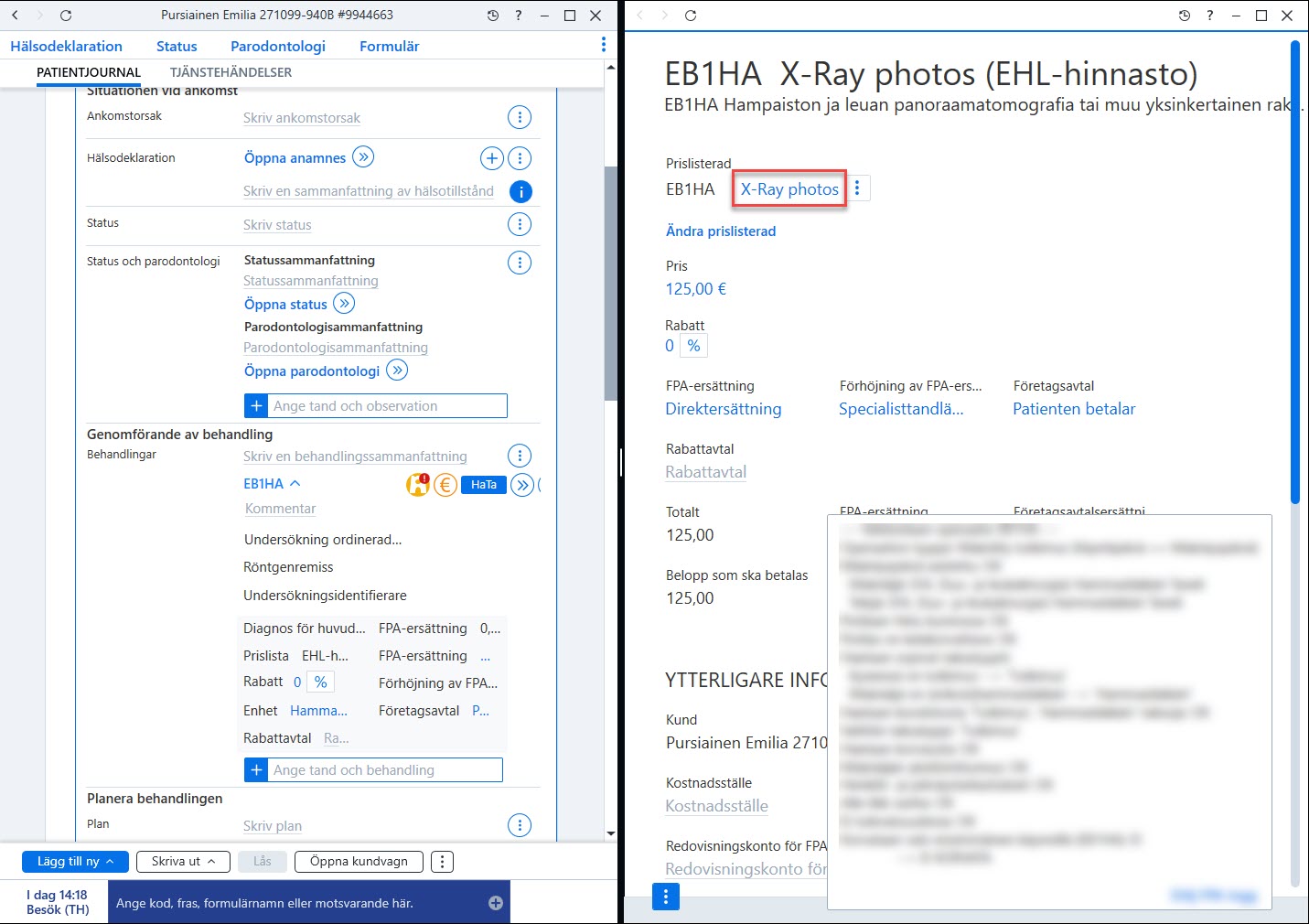Click plus icon in code entry bar
Image resolution: width=1309 pixels, height=924 pixels.
coord(496,903)
